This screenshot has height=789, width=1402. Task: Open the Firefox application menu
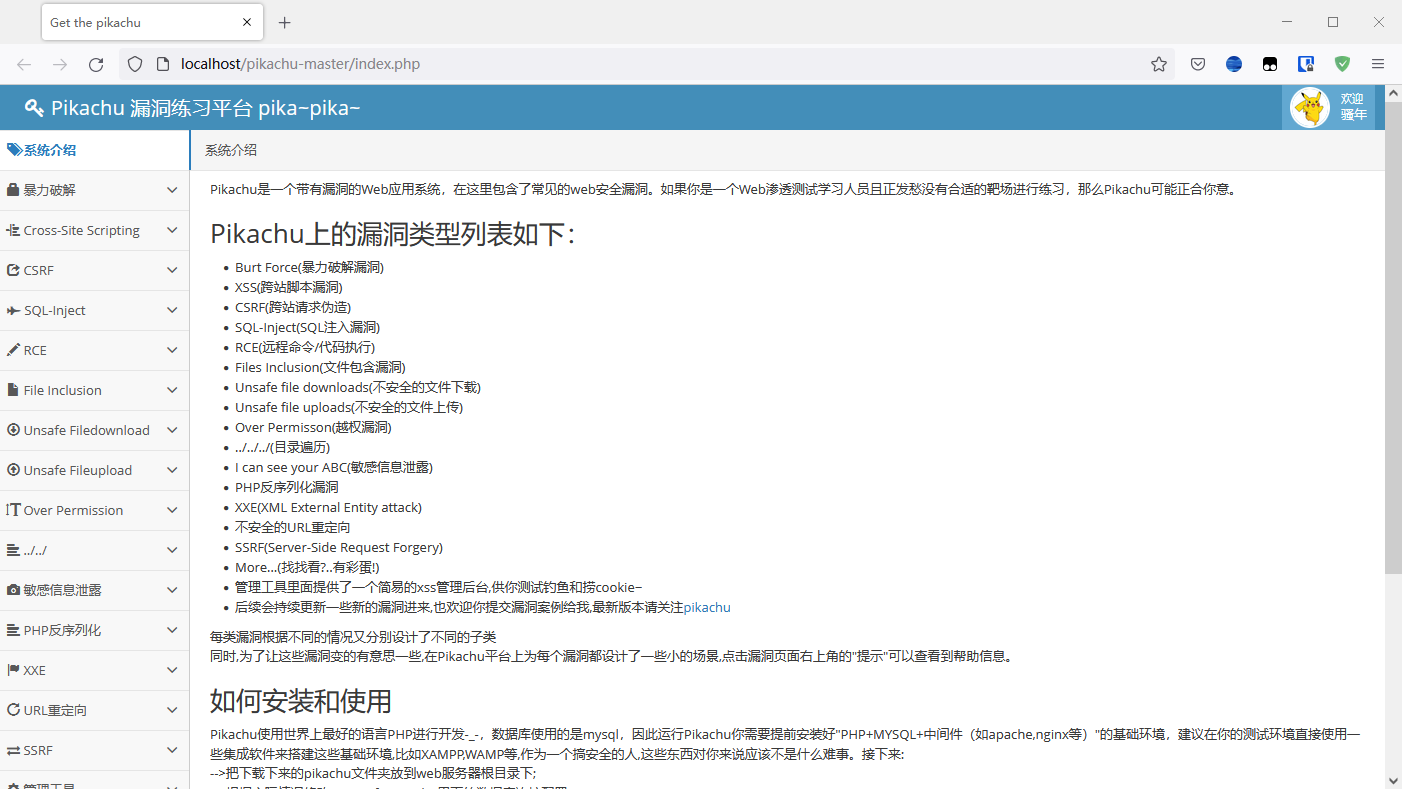[1378, 63]
